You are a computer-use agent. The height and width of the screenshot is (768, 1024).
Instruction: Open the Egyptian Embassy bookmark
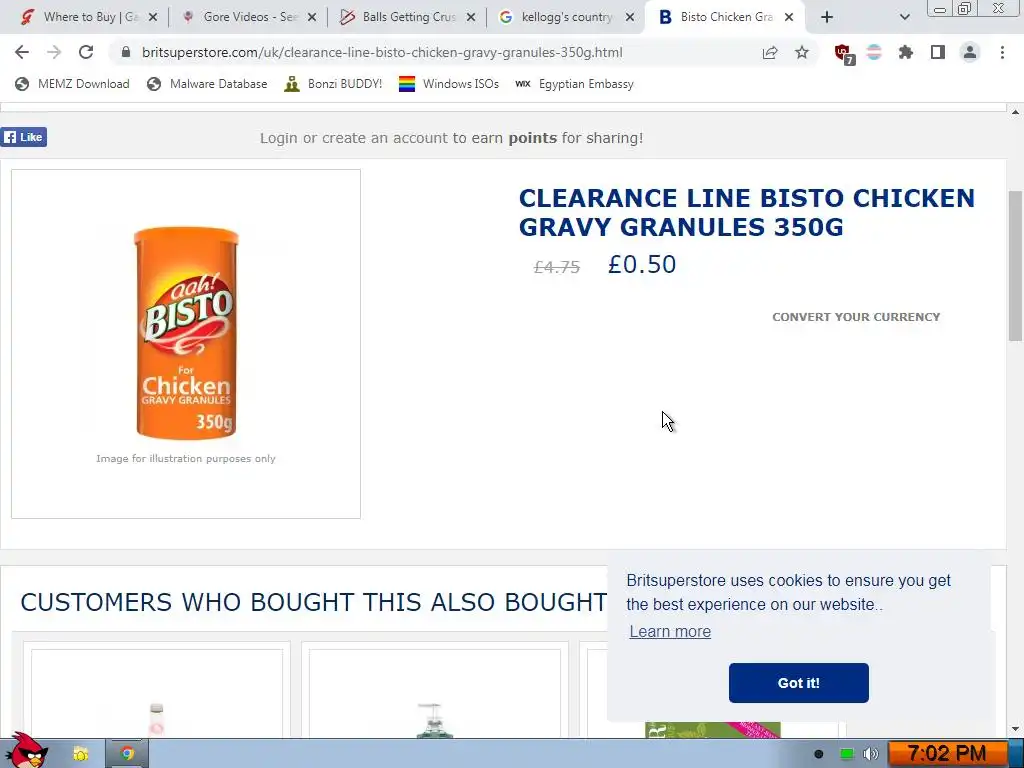(x=574, y=84)
